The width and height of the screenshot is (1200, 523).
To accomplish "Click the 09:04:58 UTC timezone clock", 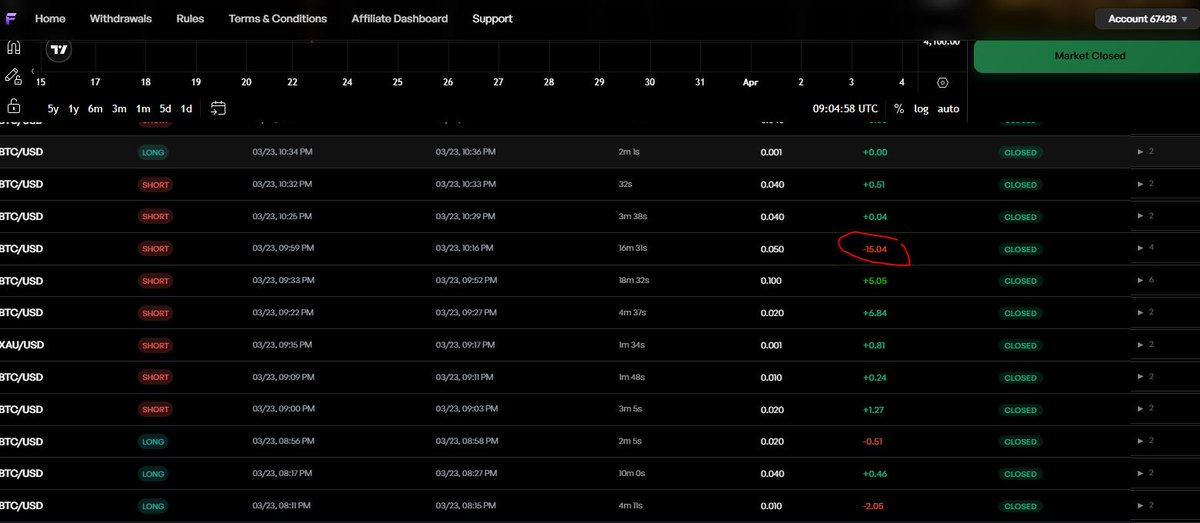I will [845, 108].
